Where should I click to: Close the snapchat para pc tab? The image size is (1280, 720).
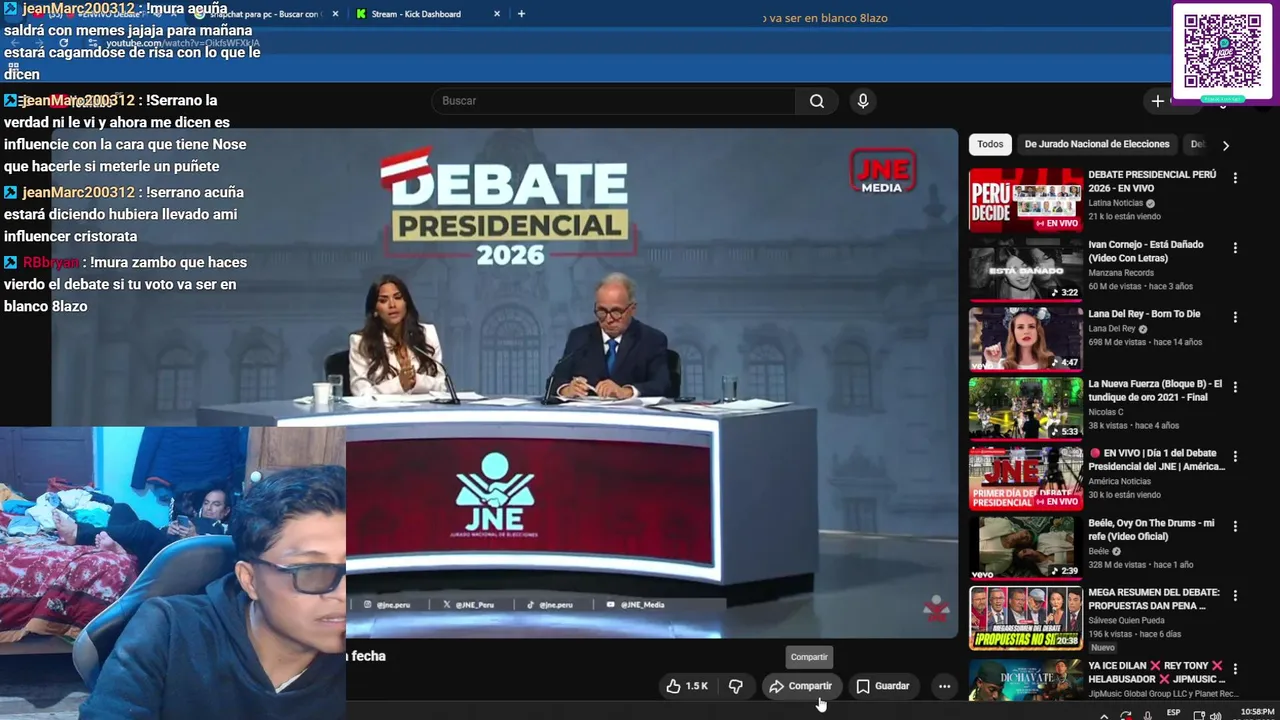335,14
